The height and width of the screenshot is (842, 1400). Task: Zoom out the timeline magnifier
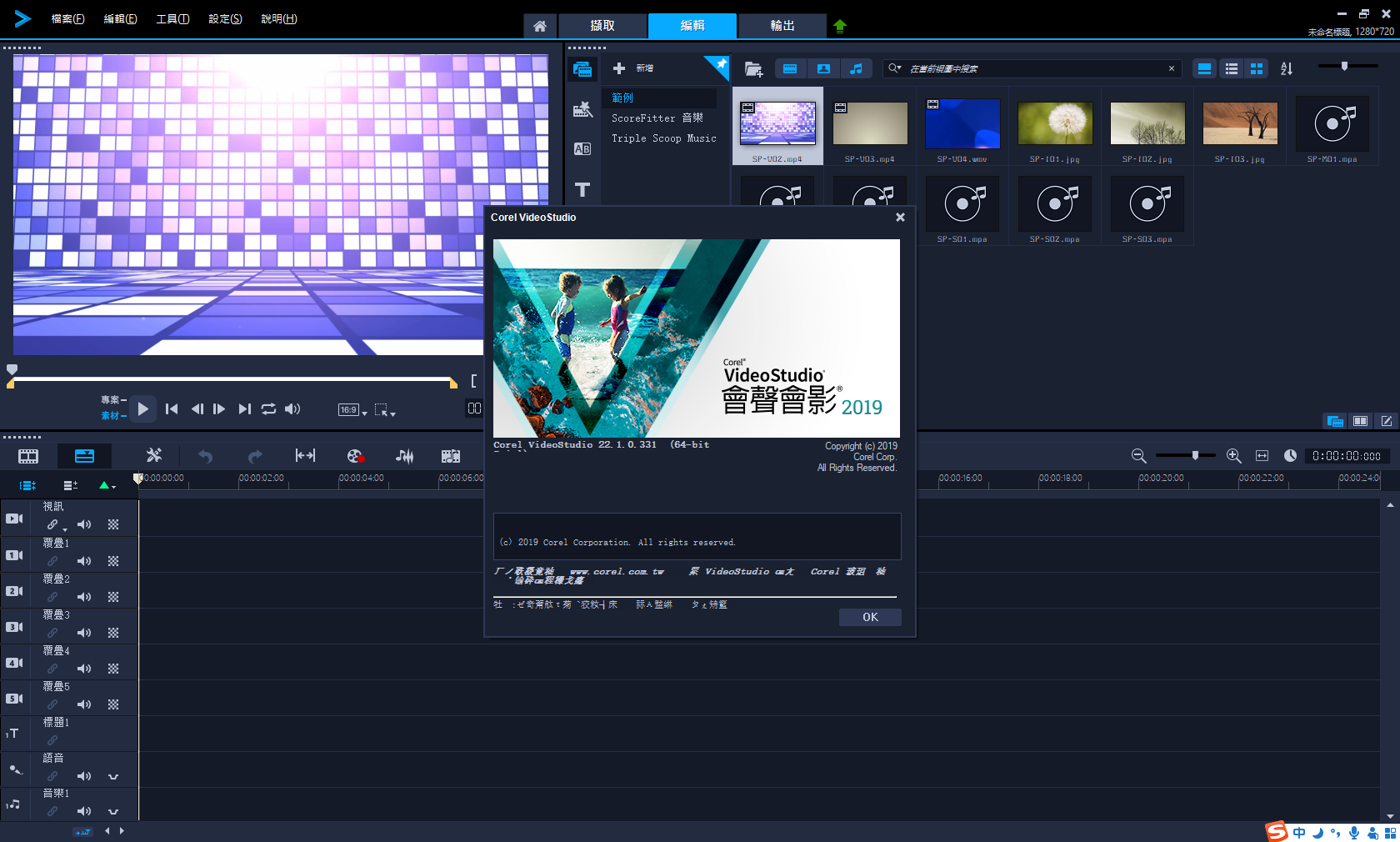click(1138, 456)
